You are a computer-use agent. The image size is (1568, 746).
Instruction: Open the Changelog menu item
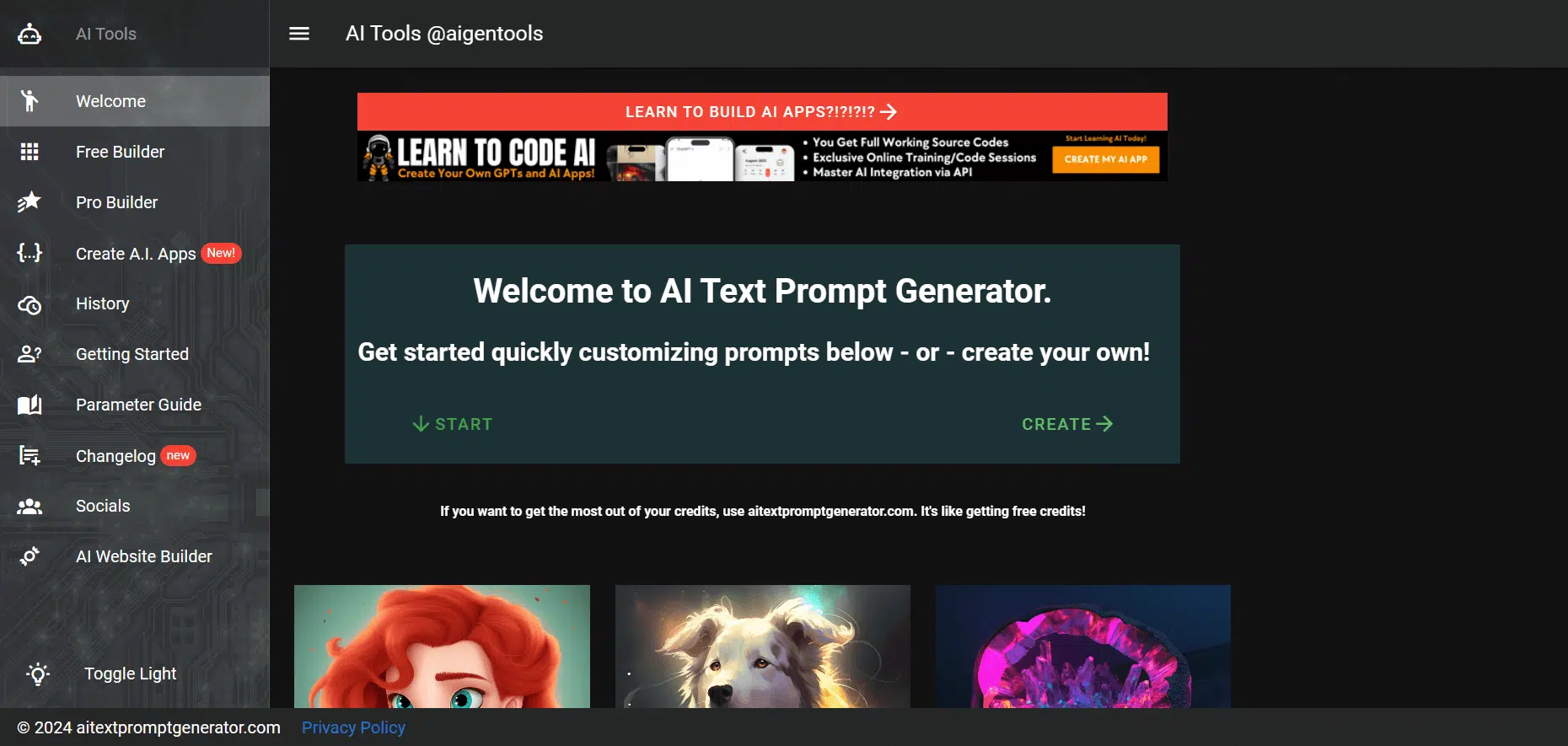[135, 456]
